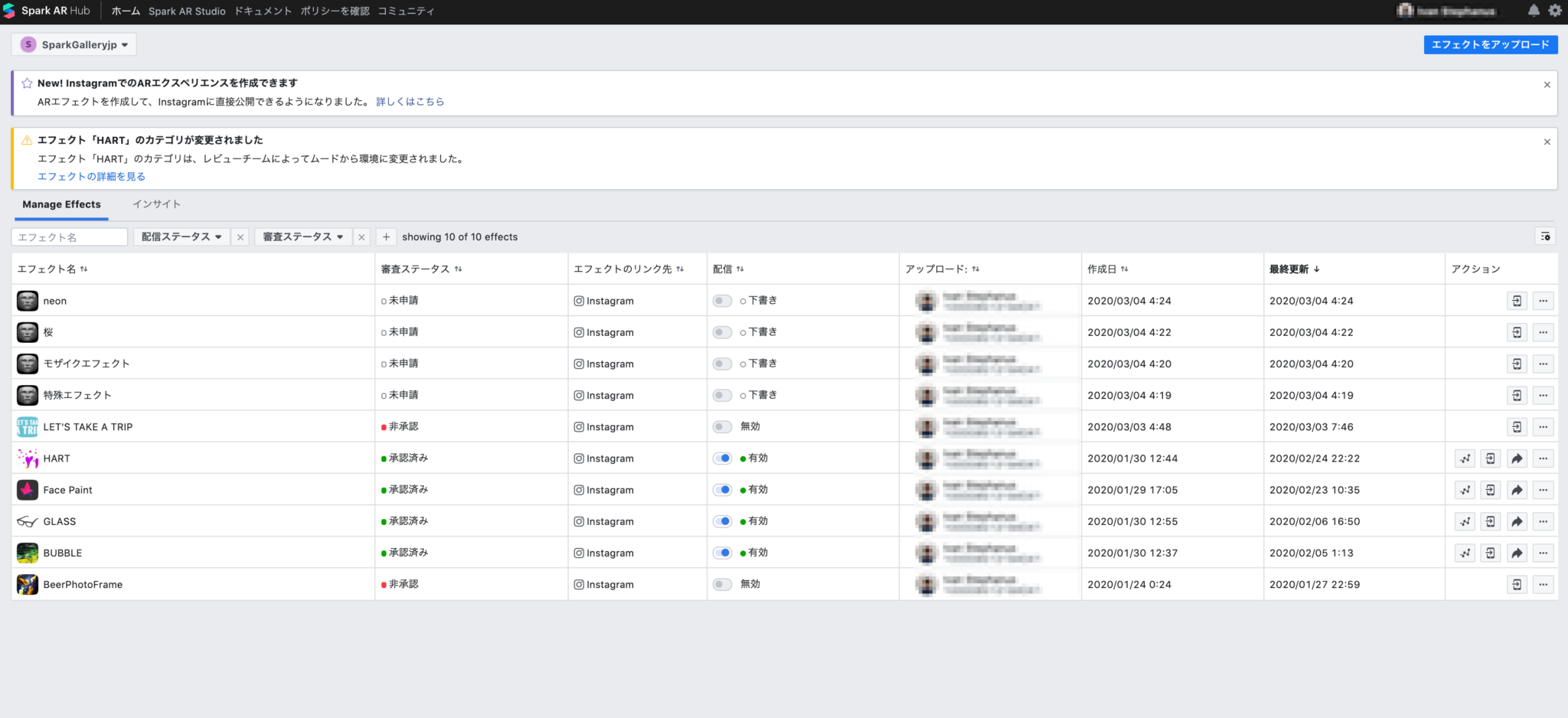Sort by 配信 column header
This screenshot has width=1568, height=718.
[728, 269]
